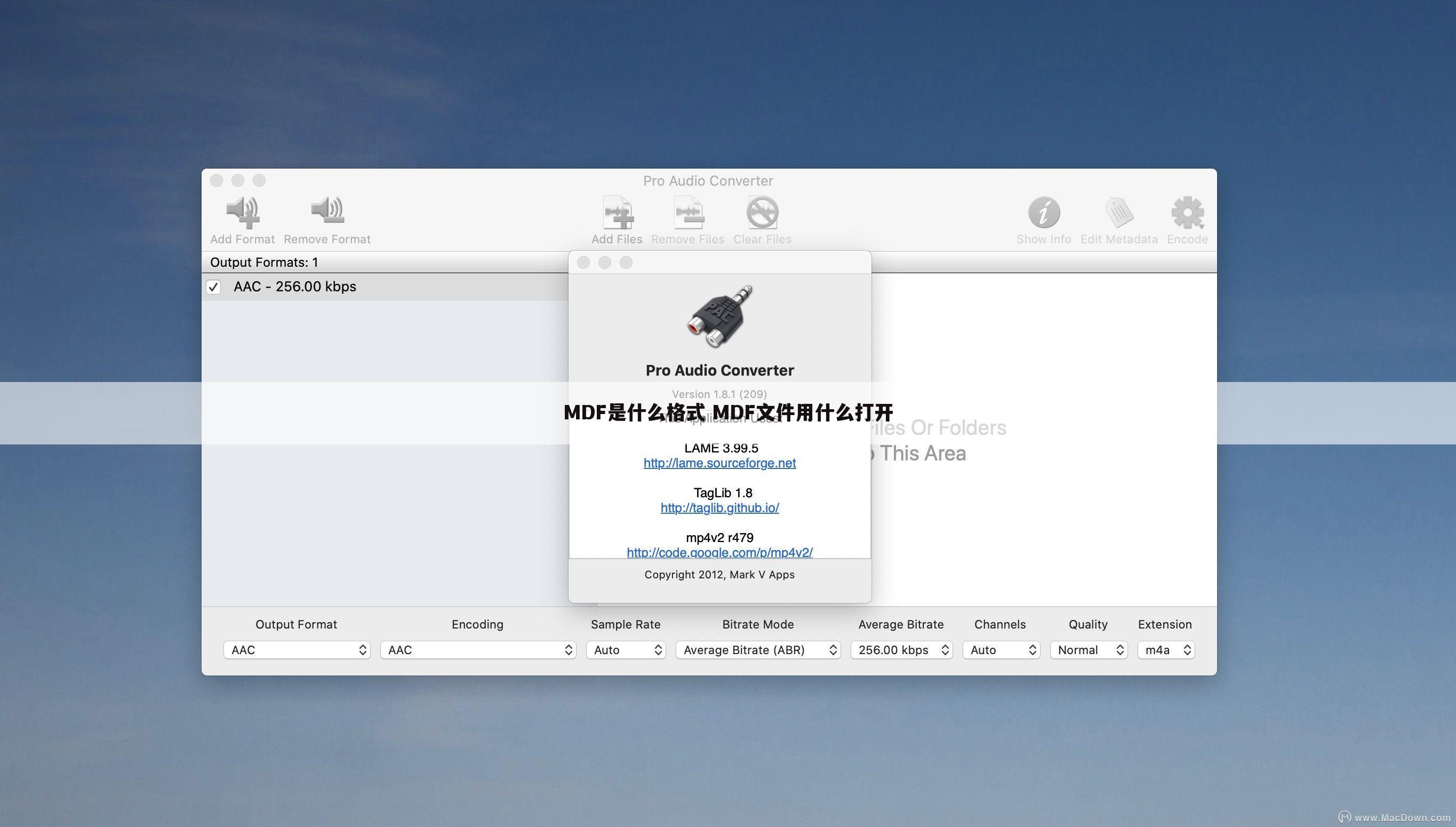Viewport: 1456px width, 827px height.
Task: Open the lame.sourceforge.net link
Action: [720, 463]
